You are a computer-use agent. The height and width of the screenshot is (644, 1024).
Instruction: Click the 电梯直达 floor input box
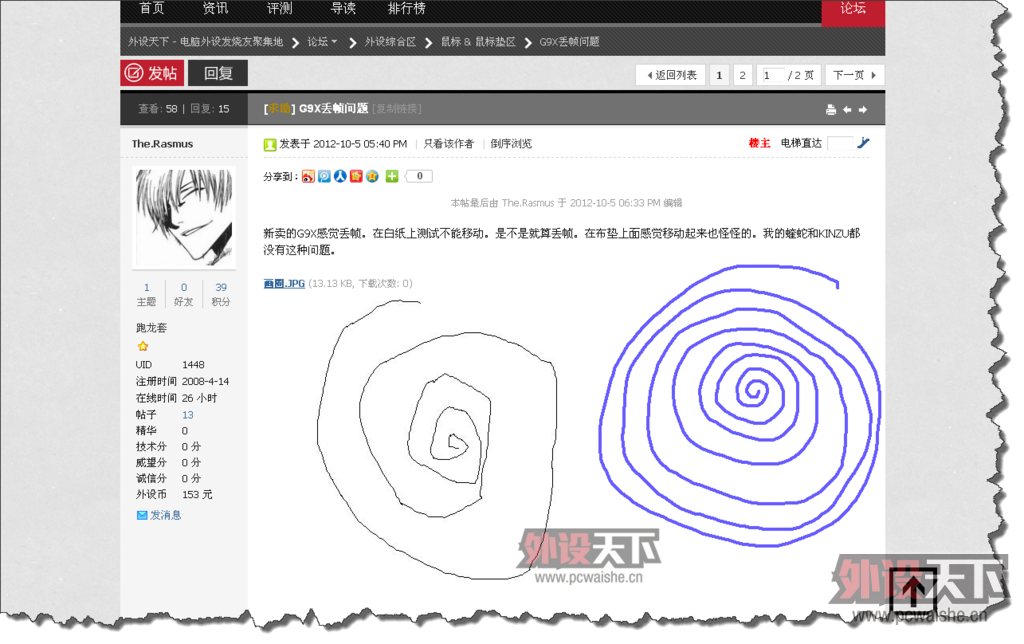840,143
